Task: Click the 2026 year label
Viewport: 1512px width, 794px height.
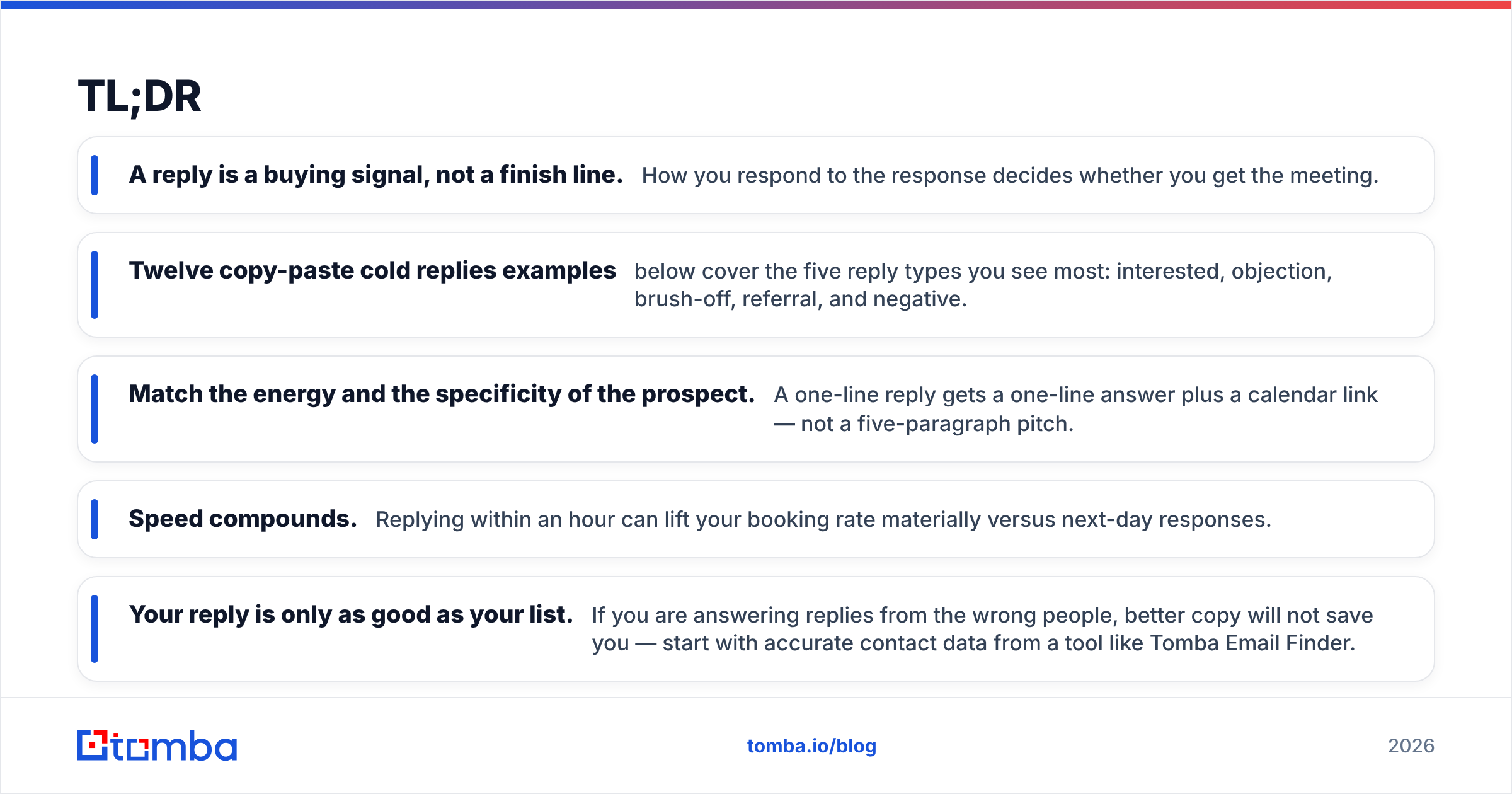Action: coord(1411,746)
